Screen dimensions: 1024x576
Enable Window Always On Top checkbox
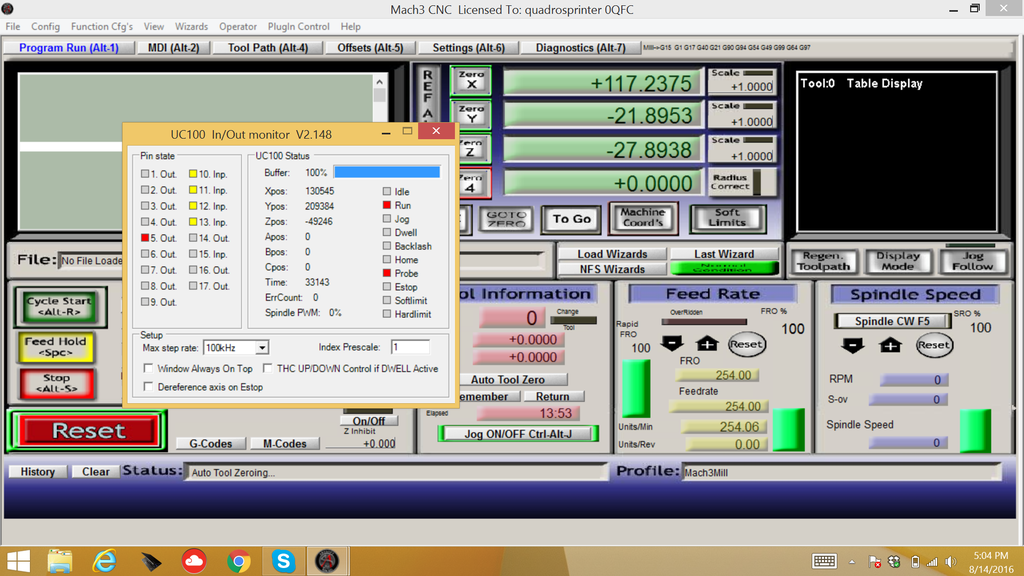coord(149,368)
